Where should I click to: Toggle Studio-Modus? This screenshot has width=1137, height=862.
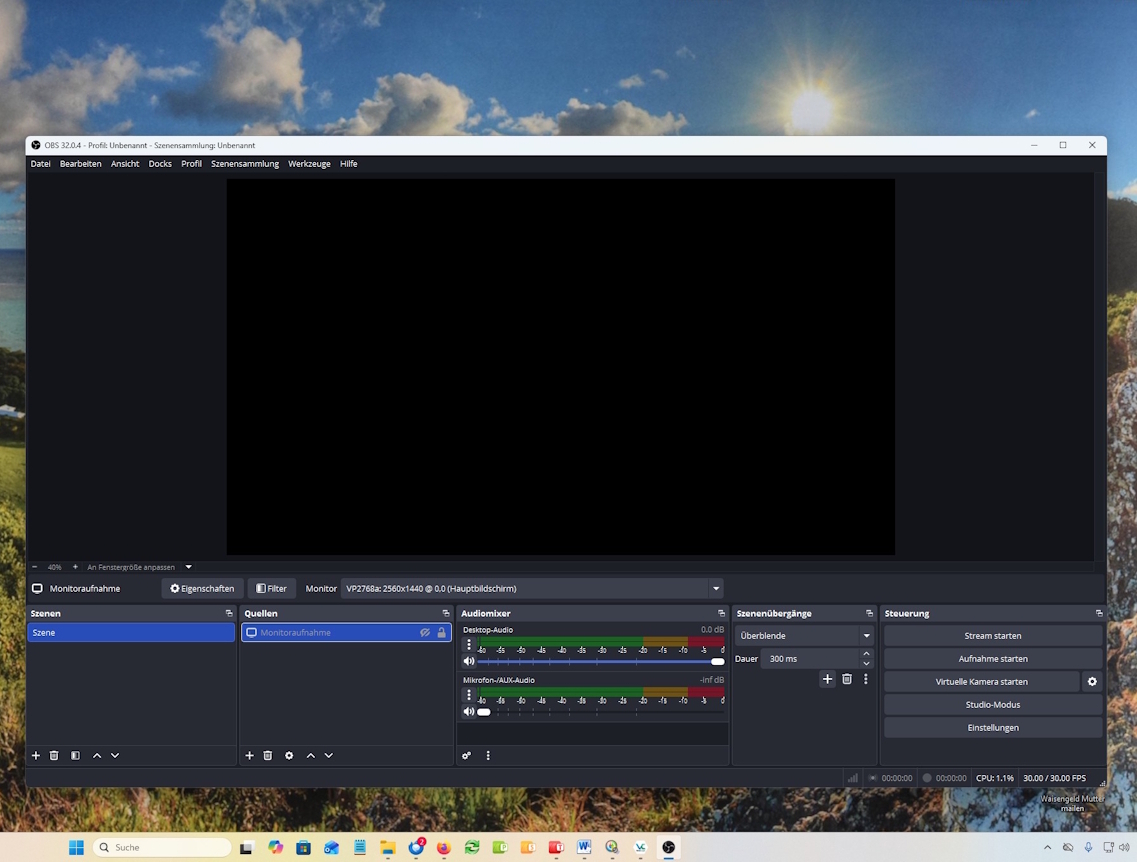993,705
